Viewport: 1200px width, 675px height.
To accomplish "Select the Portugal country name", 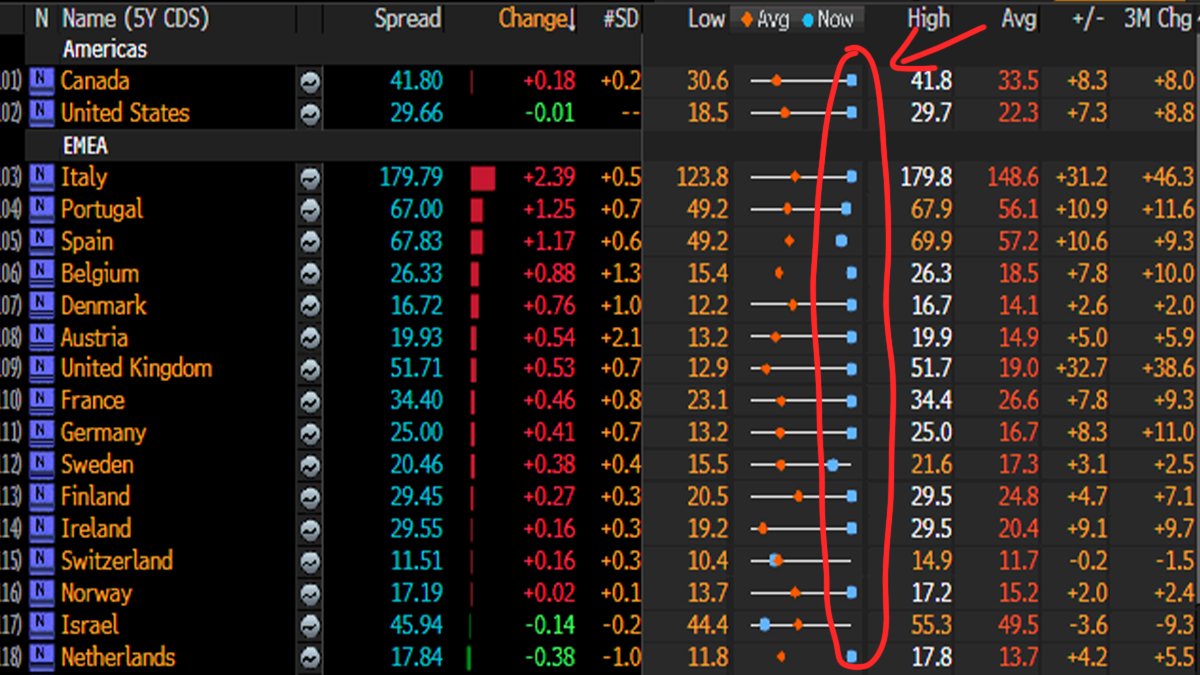I will pos(101,210).
